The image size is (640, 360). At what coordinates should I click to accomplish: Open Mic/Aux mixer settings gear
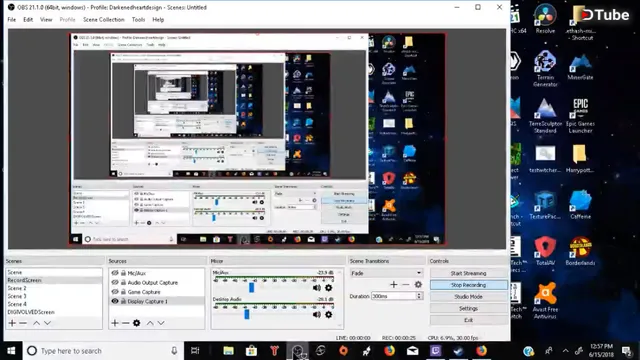[329, 288]
